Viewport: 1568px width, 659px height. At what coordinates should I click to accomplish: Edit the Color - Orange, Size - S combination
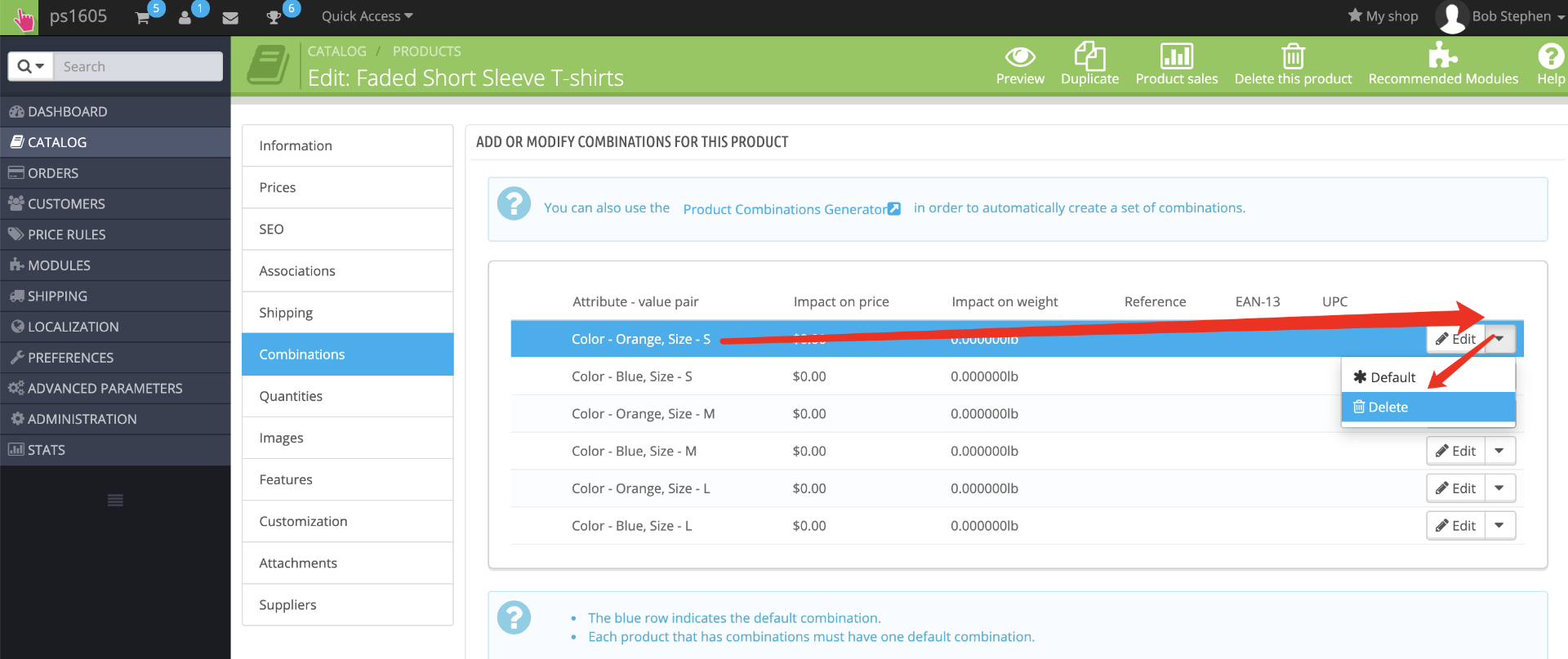[1455, 339]
